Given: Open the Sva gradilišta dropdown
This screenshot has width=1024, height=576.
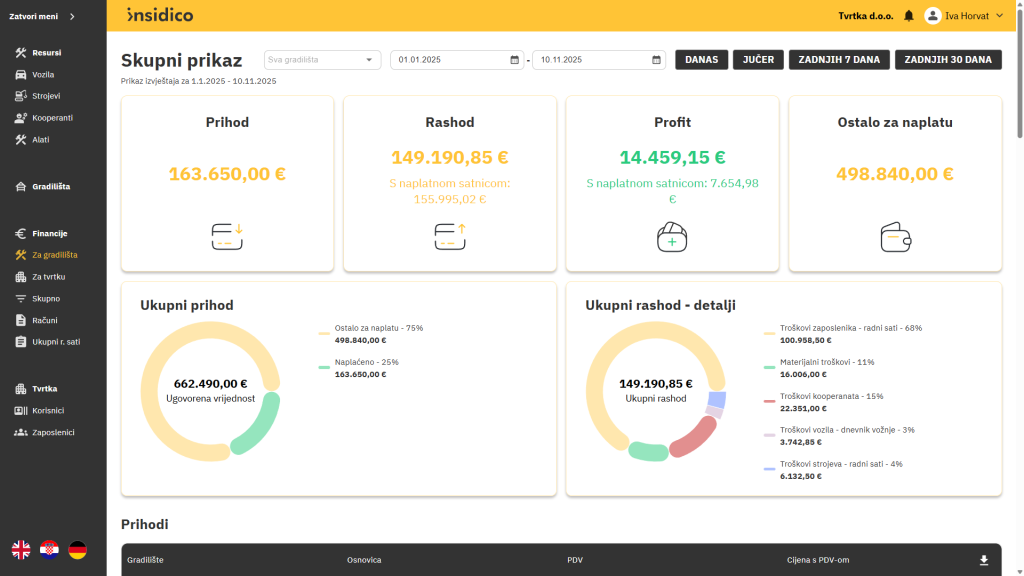Looking at the screenshot, I should [323, 60].
